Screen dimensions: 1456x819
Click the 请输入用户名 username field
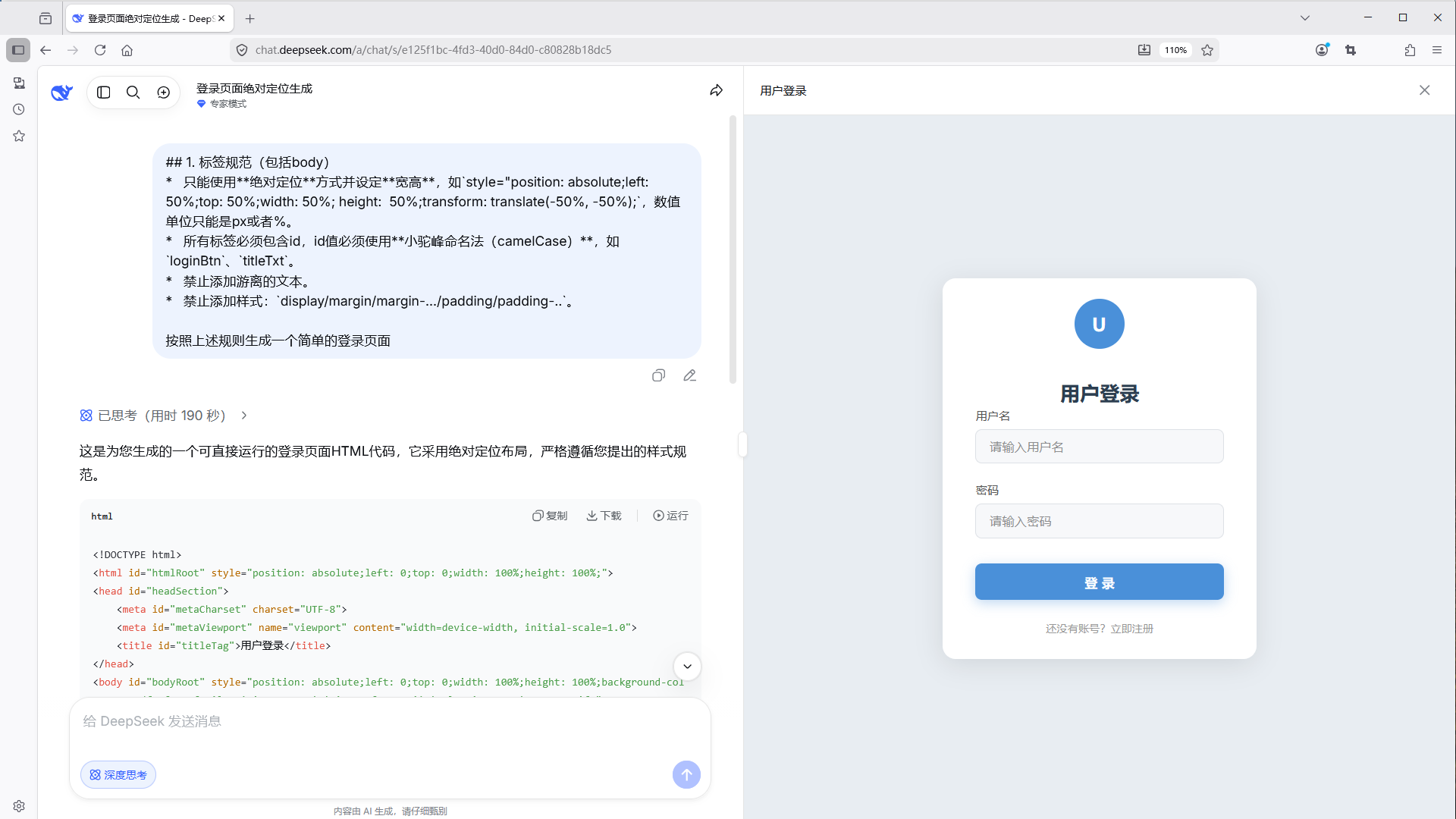1099,447
